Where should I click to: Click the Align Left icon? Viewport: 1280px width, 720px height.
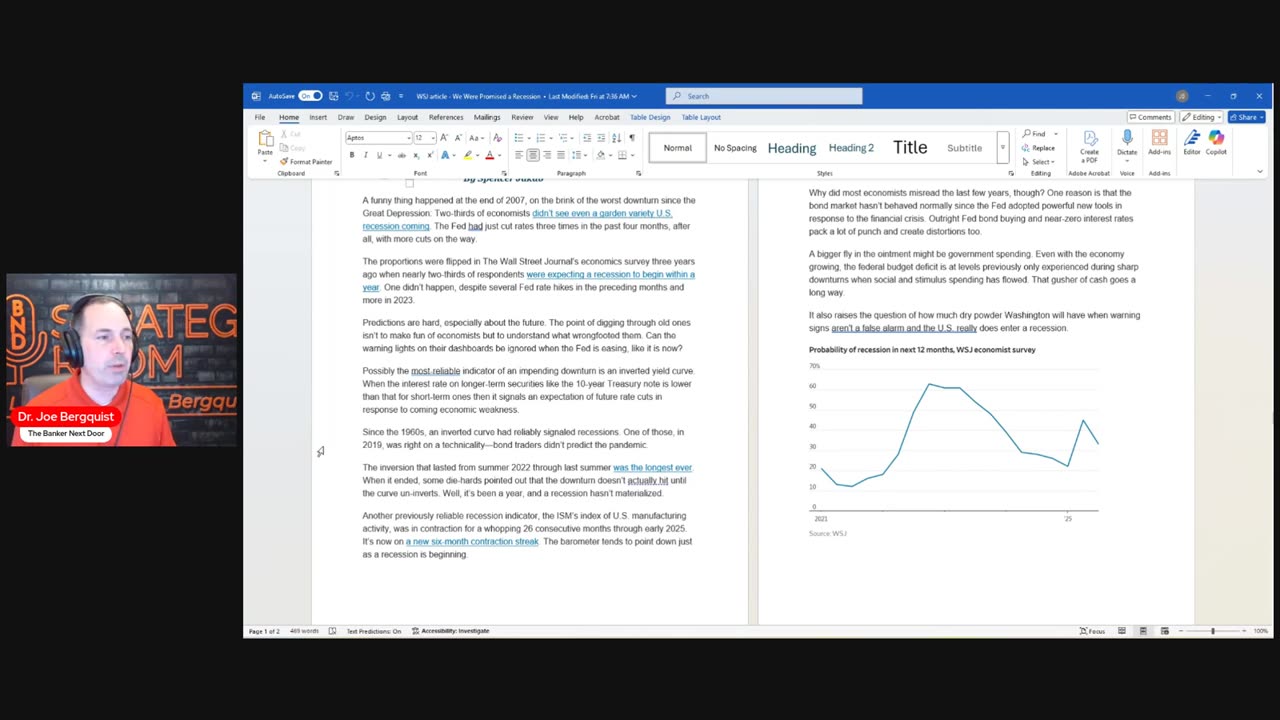tap(519, 155)
